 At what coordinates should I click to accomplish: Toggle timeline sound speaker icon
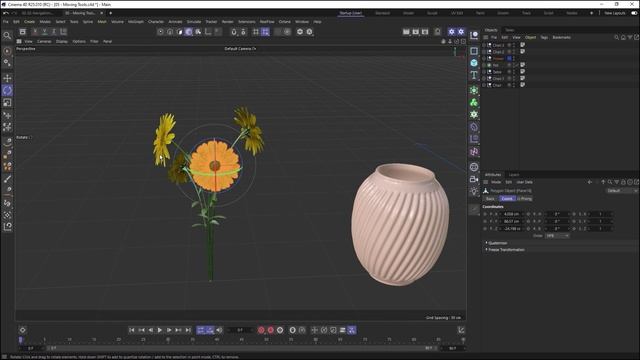pyautogui.click(x=220, y=330)
